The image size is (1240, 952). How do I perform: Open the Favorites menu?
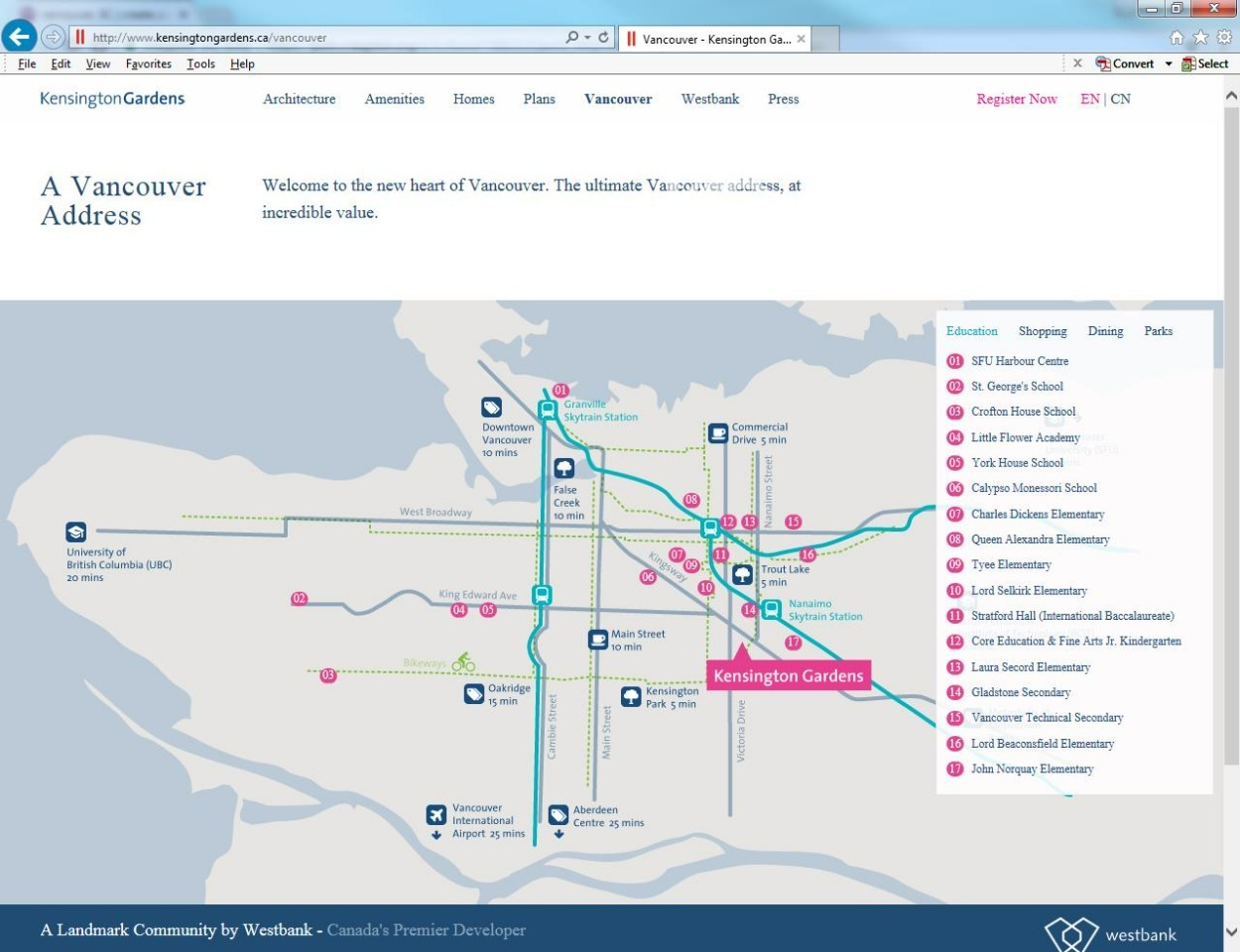149,63
